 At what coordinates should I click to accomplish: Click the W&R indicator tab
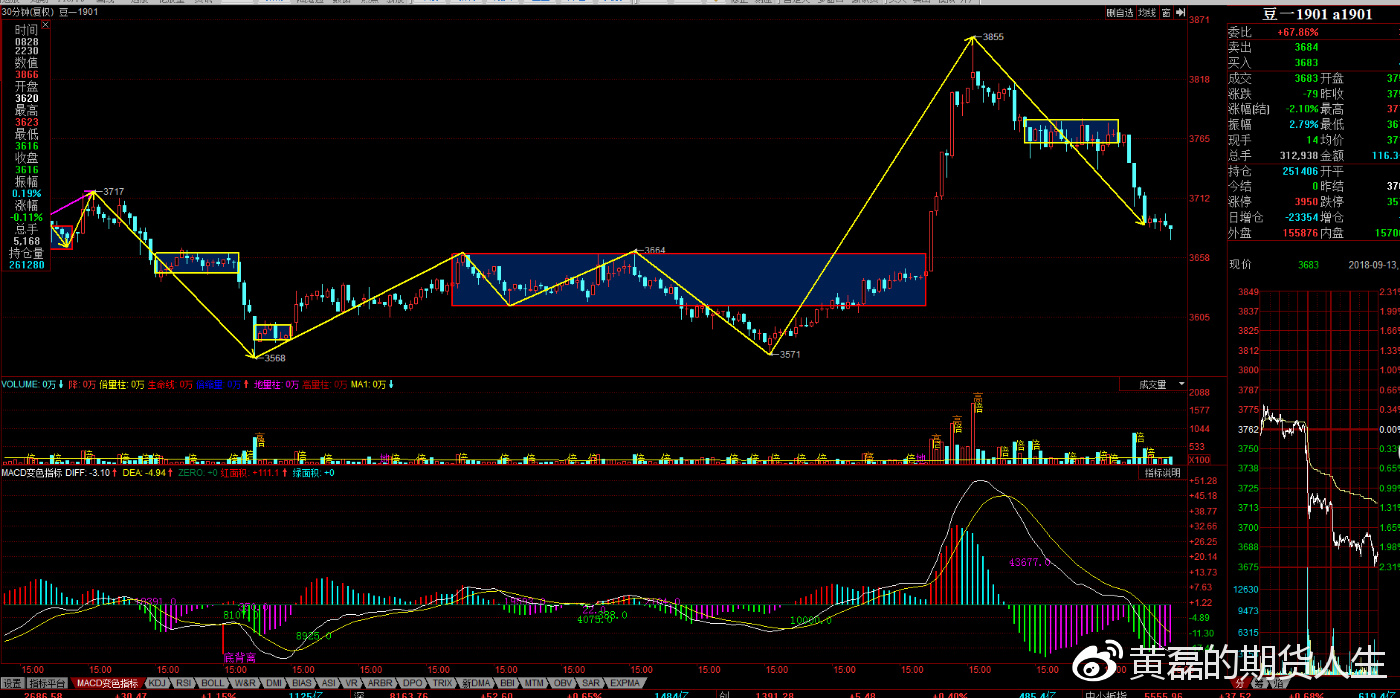pyautogui.click(x=245, y=683)
